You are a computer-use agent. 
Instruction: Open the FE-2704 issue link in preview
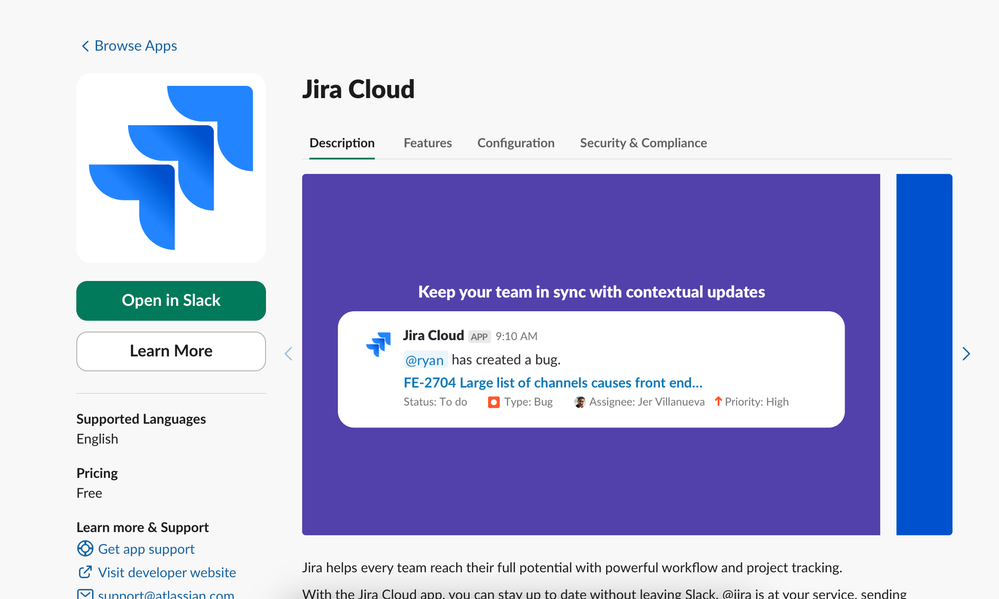pos(553,382)
